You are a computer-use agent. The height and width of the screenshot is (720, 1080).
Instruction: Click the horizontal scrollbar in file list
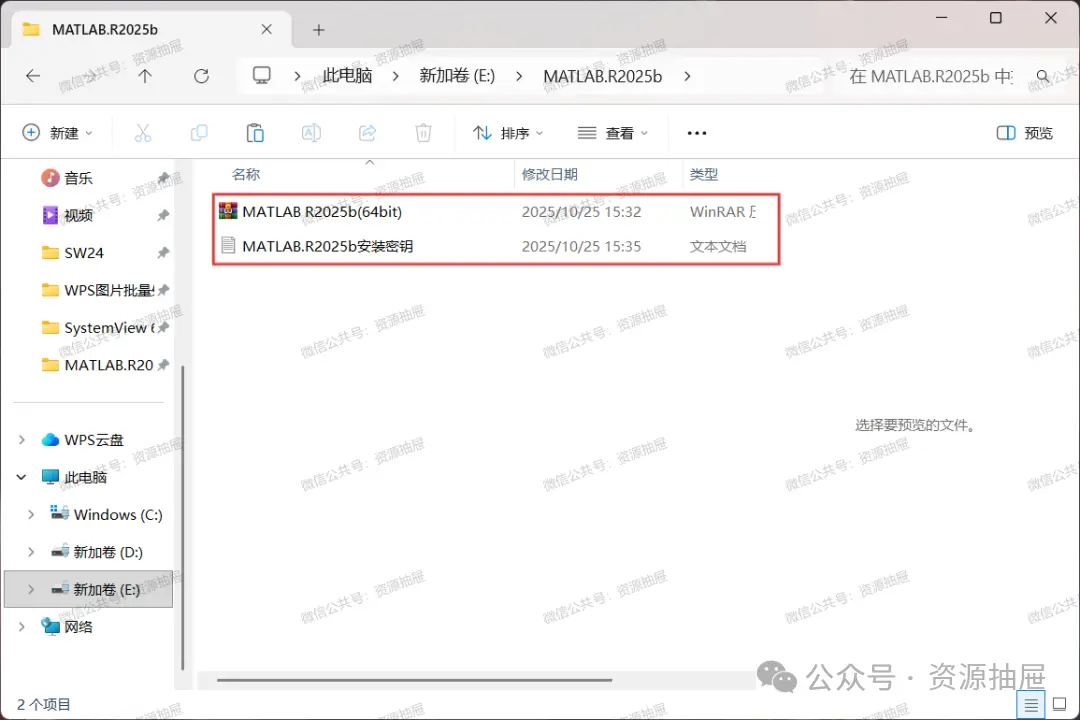click(x=415, y=680)
